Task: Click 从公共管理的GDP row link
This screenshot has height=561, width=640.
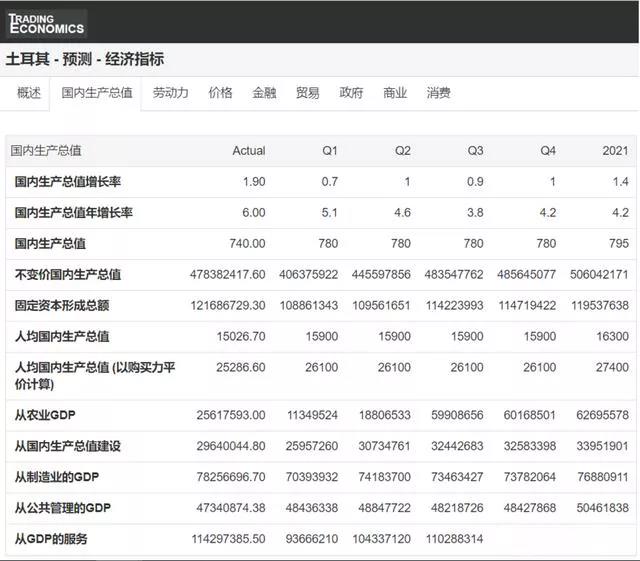Action: [x=63, y=508]
